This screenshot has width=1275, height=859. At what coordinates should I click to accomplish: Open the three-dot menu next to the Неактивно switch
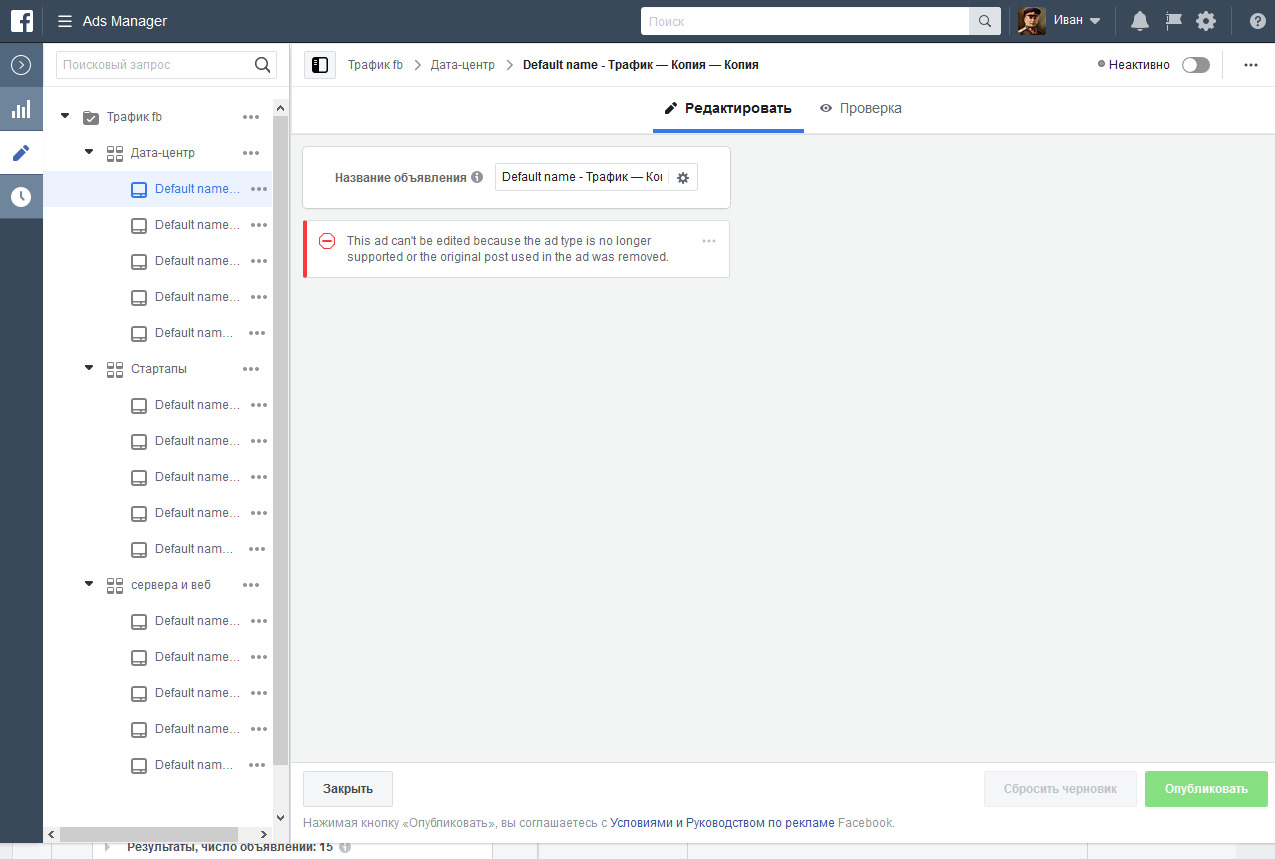coord(1251,65)
